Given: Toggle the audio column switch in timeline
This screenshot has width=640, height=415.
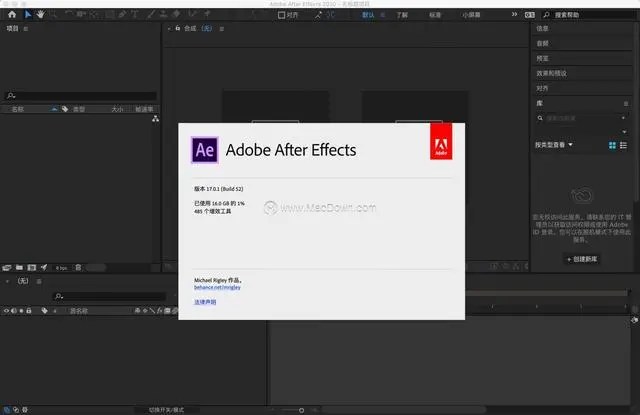Looking at the screenshot, I should 13,311.
